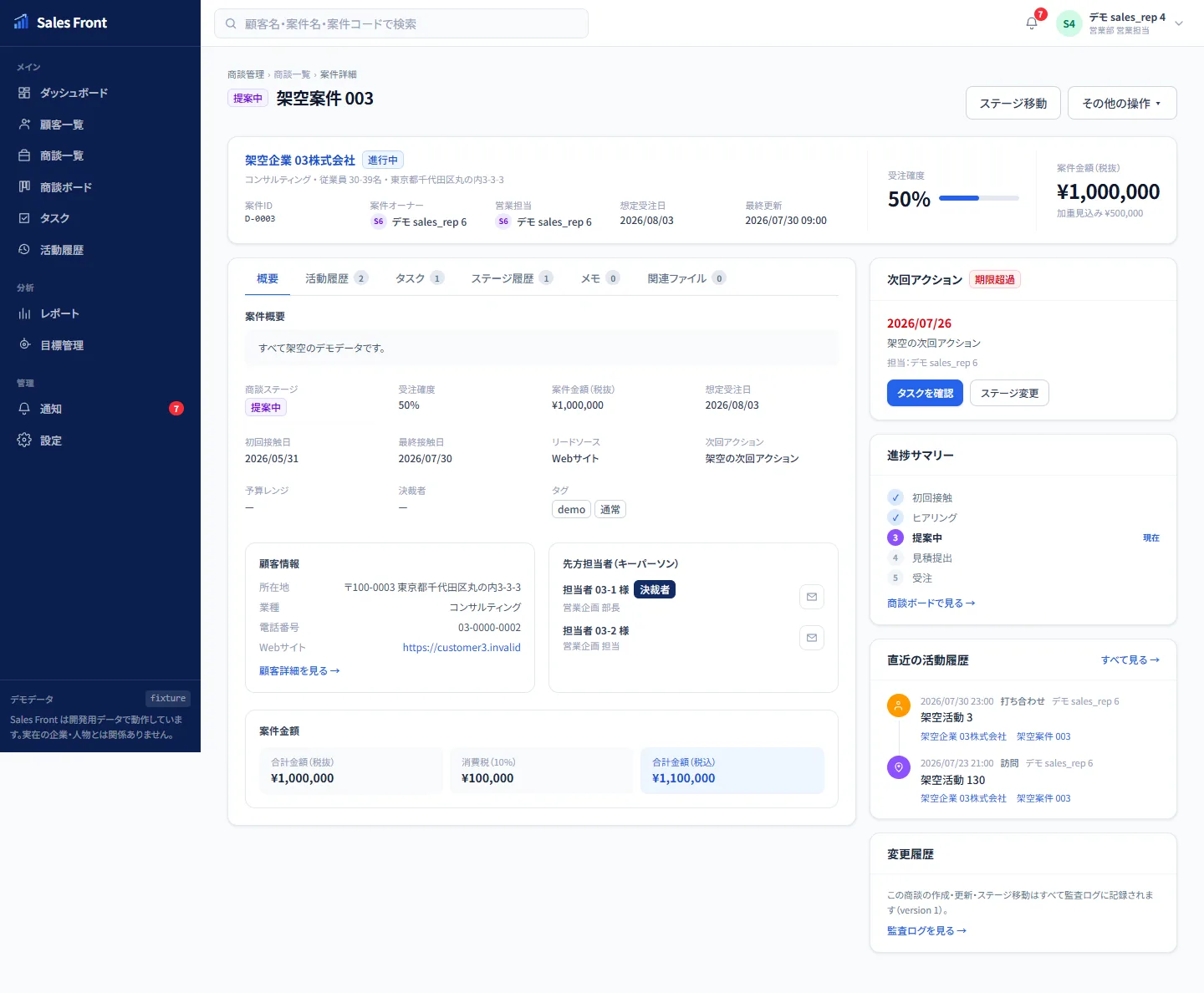Select the タスク tab in deal details
Image resolution: width=1204 pixels, height=993 pixels.
420,278
